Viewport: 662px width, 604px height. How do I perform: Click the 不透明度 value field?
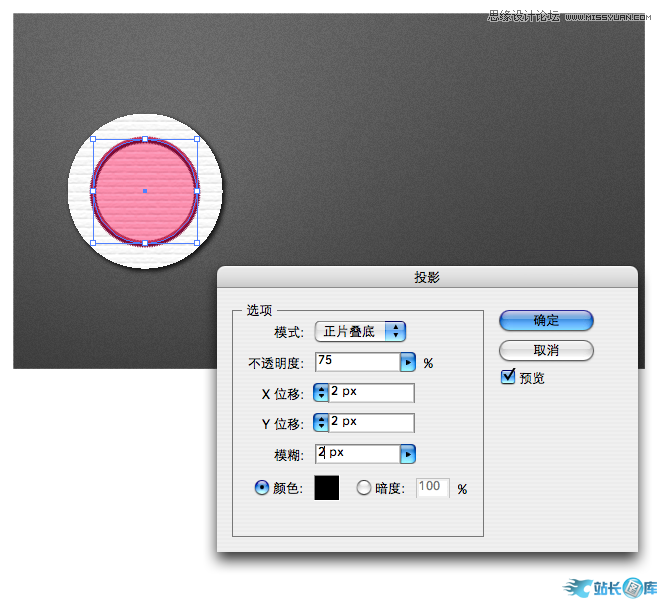click(356, 362)
